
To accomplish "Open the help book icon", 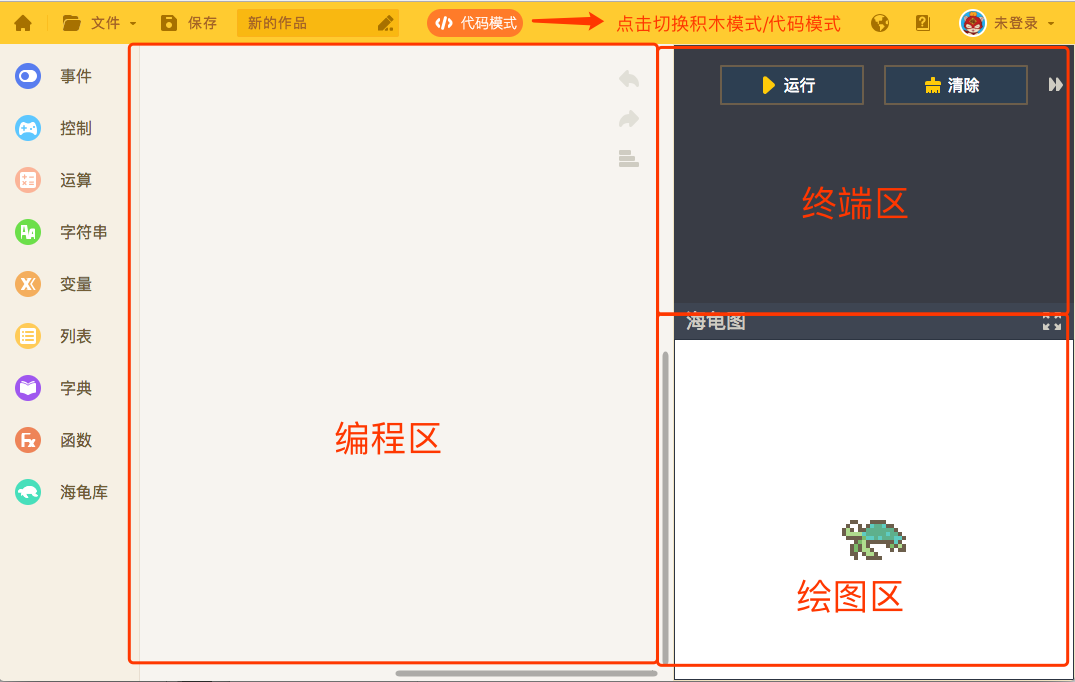I will (x=923, y=23).
